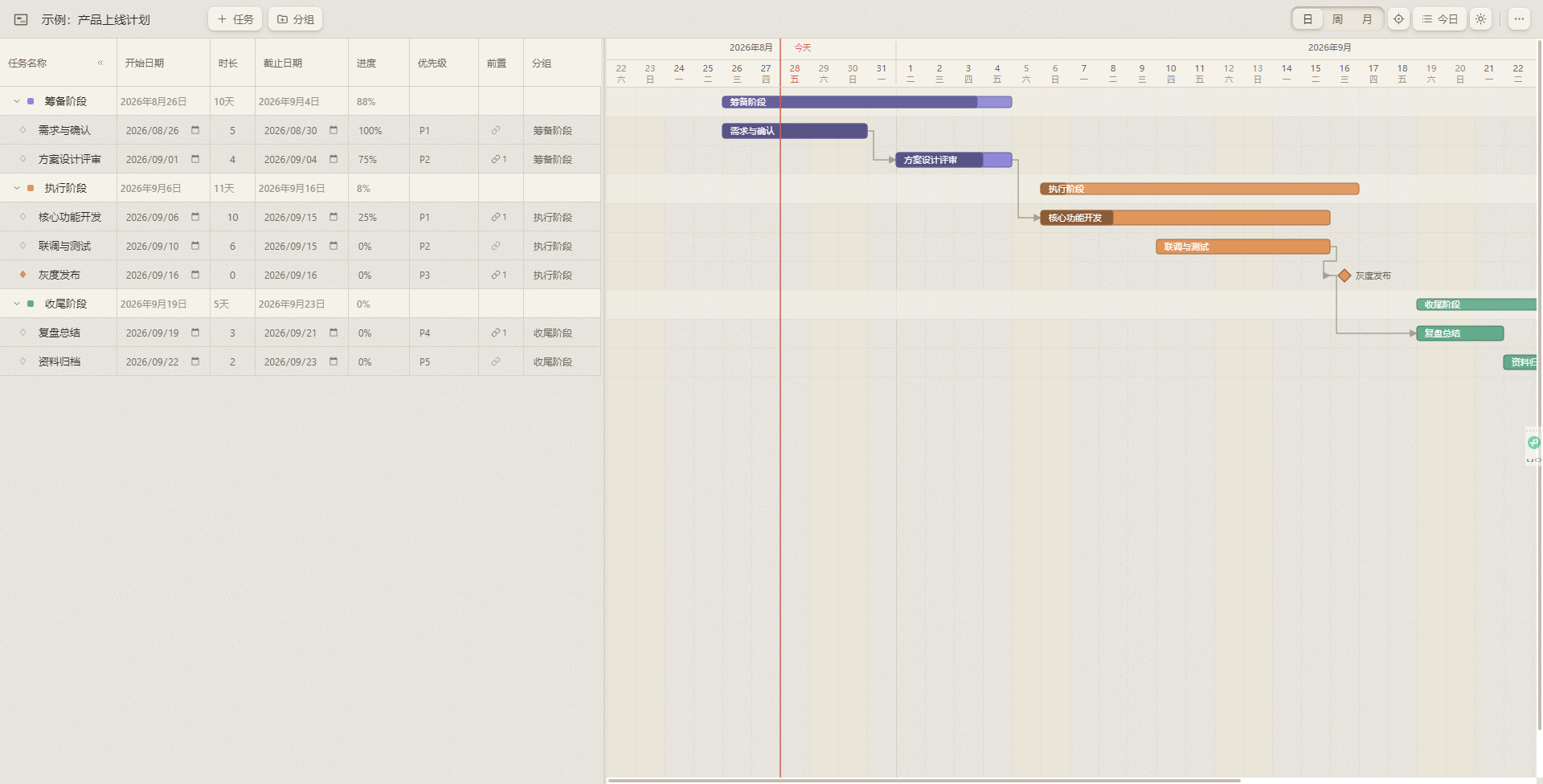Click orange color swatch of 执行阶段
Screen dimensions: 1543x784
pos(31,188)
